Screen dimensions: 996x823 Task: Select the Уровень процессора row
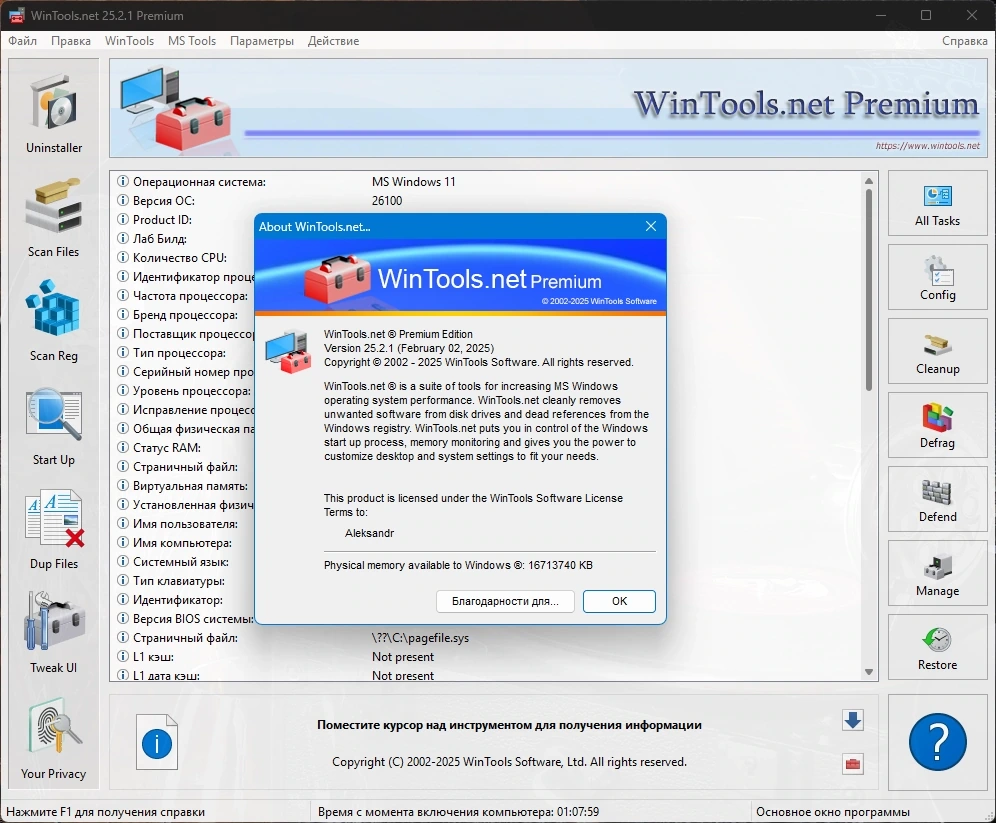[184, 391]
